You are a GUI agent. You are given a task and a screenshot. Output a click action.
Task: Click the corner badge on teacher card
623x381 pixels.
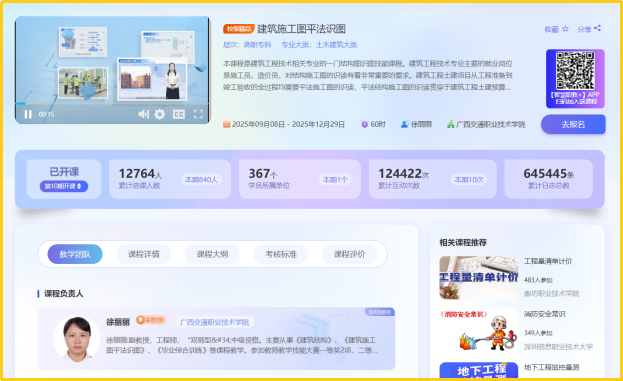[x=379, y=312]
